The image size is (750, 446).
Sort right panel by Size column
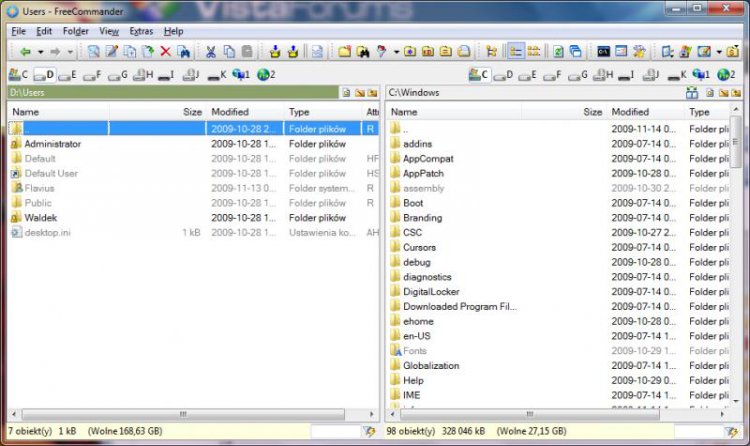click(x=564, y=112)
